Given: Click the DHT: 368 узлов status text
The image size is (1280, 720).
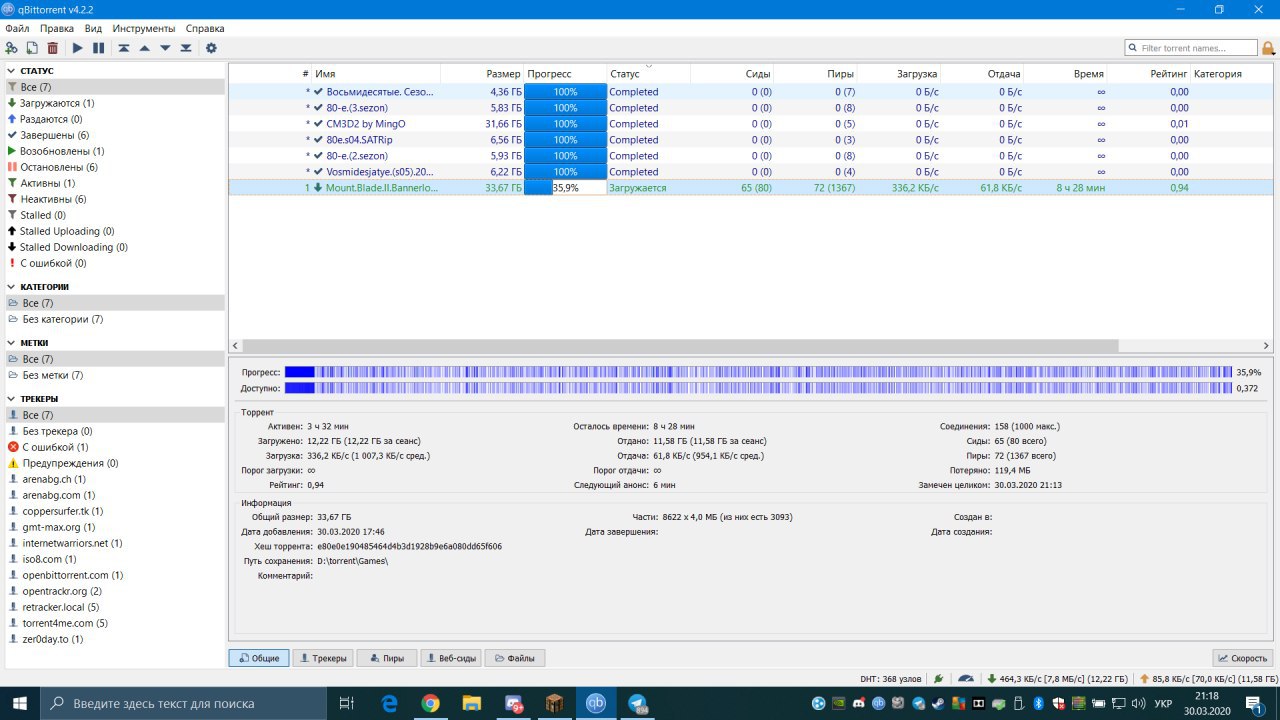Looking at the screenshot, I should click(x=890, y=679).
